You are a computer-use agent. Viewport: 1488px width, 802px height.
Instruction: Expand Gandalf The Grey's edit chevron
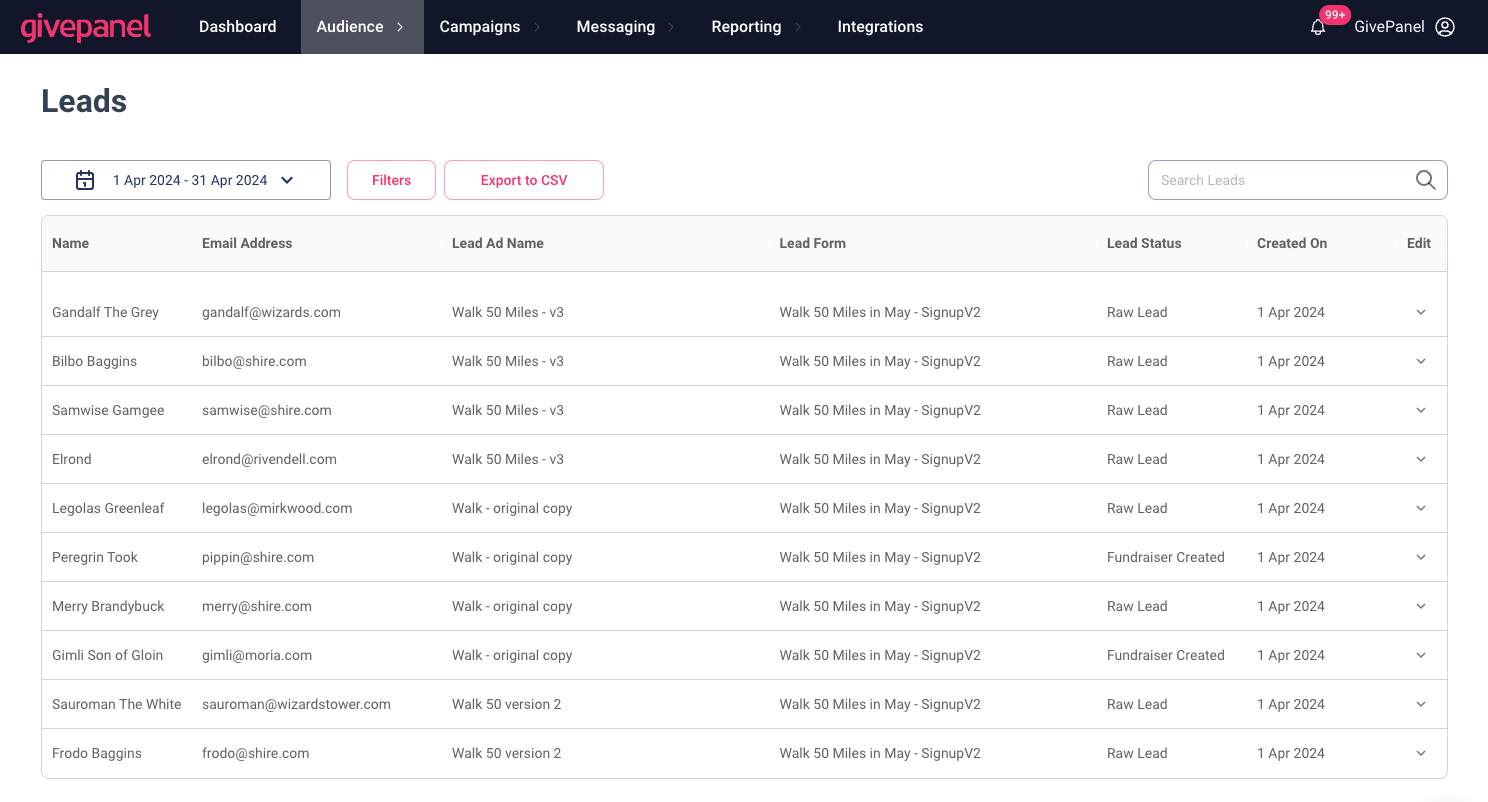[1421, 312]
